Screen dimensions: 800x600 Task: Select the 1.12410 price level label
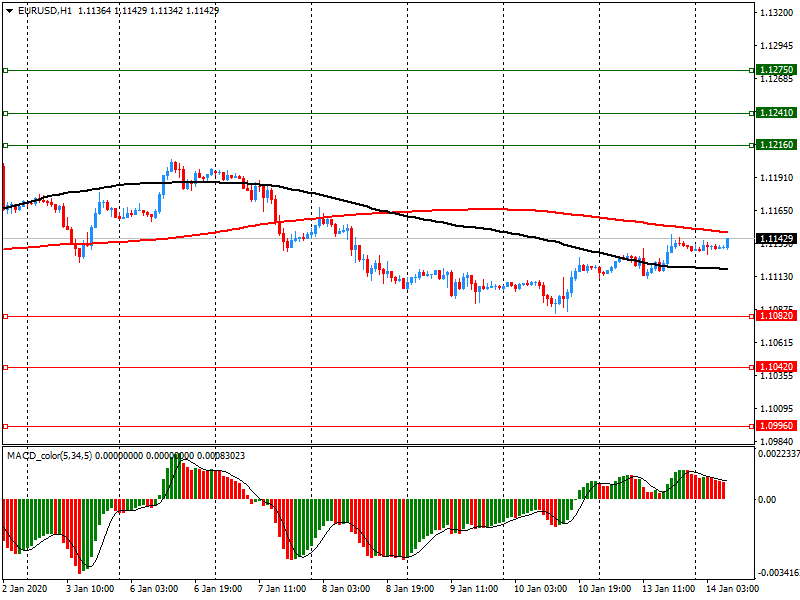[775, 113]
